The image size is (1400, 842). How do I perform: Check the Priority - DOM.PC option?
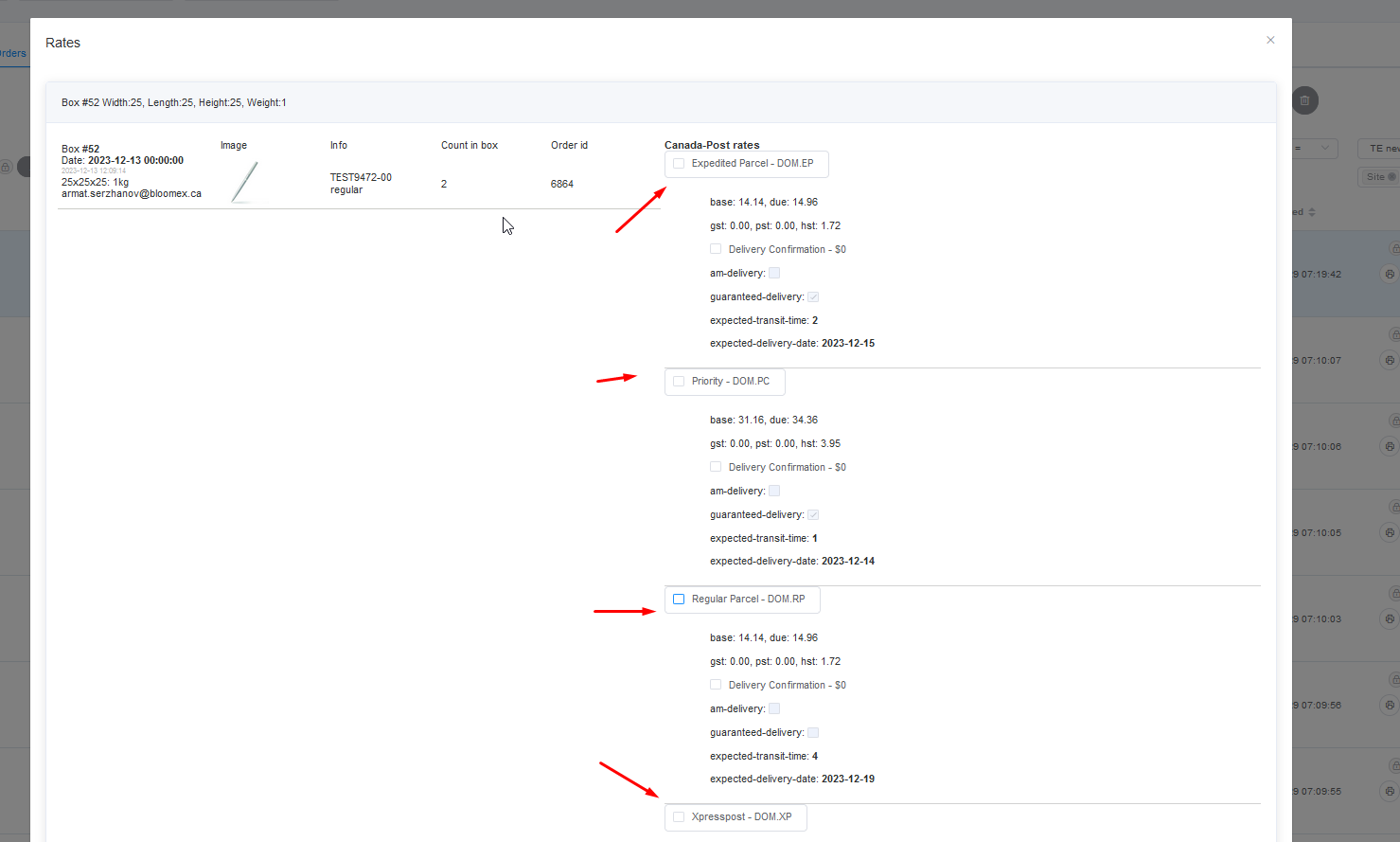click(679, 382)
